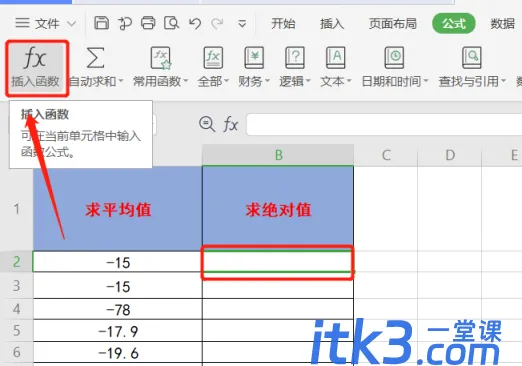Image resolution: width=522 pixels, height=366 pixels.
Task: Open the Lookup and Reference (查找与引用) icon
Action: click(x=472, y=58)
